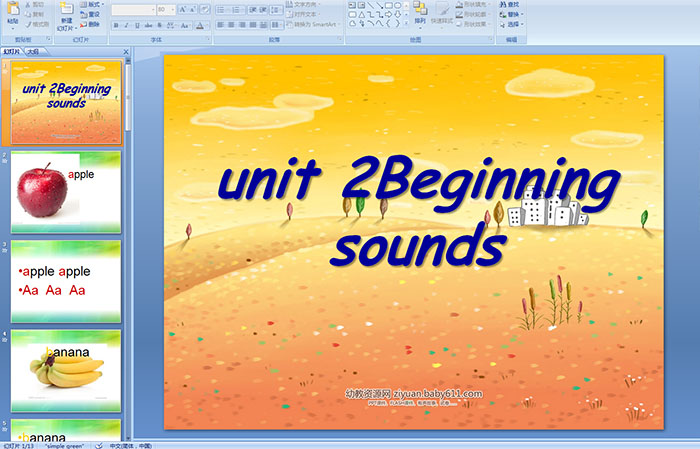This screenshot has width=700, height=449.
Task: Select the Isosceles Triangle shape
Action: [362, 15]
